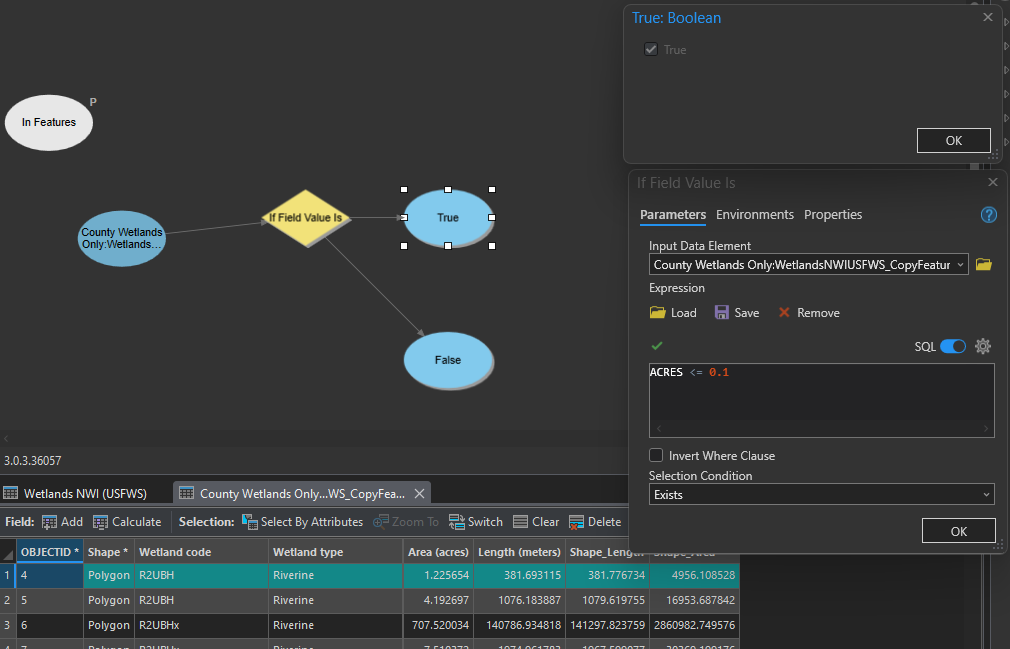Uncheck True in the Boolean dialog
The width and height of the screenshot is (1010, 649).
coord(651,48)
